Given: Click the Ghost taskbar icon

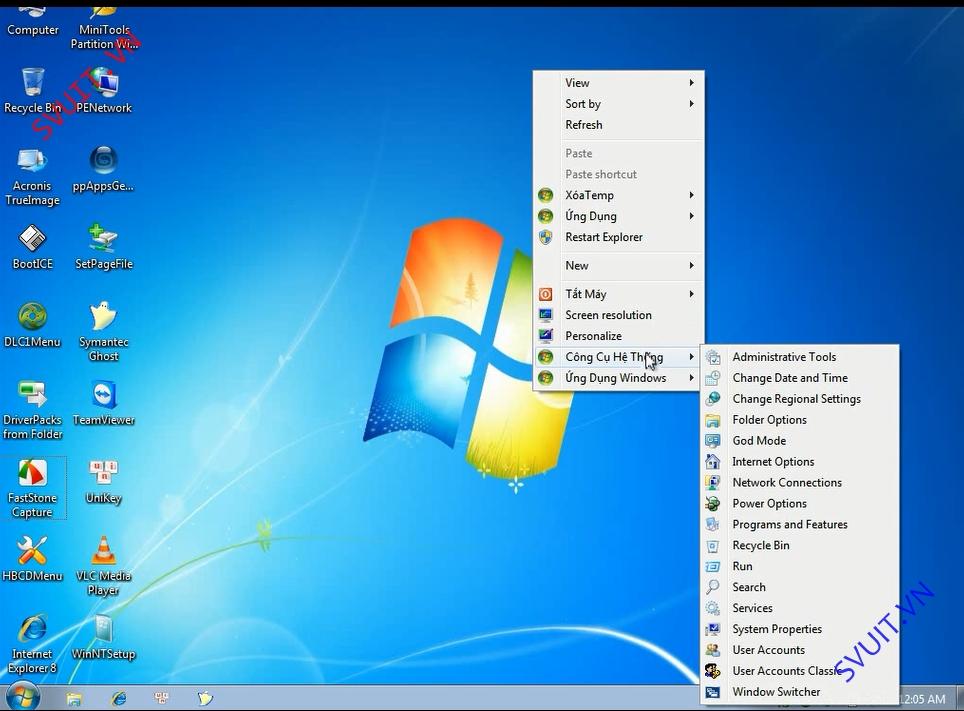Looking at the screenshot, I should [205, 698].
